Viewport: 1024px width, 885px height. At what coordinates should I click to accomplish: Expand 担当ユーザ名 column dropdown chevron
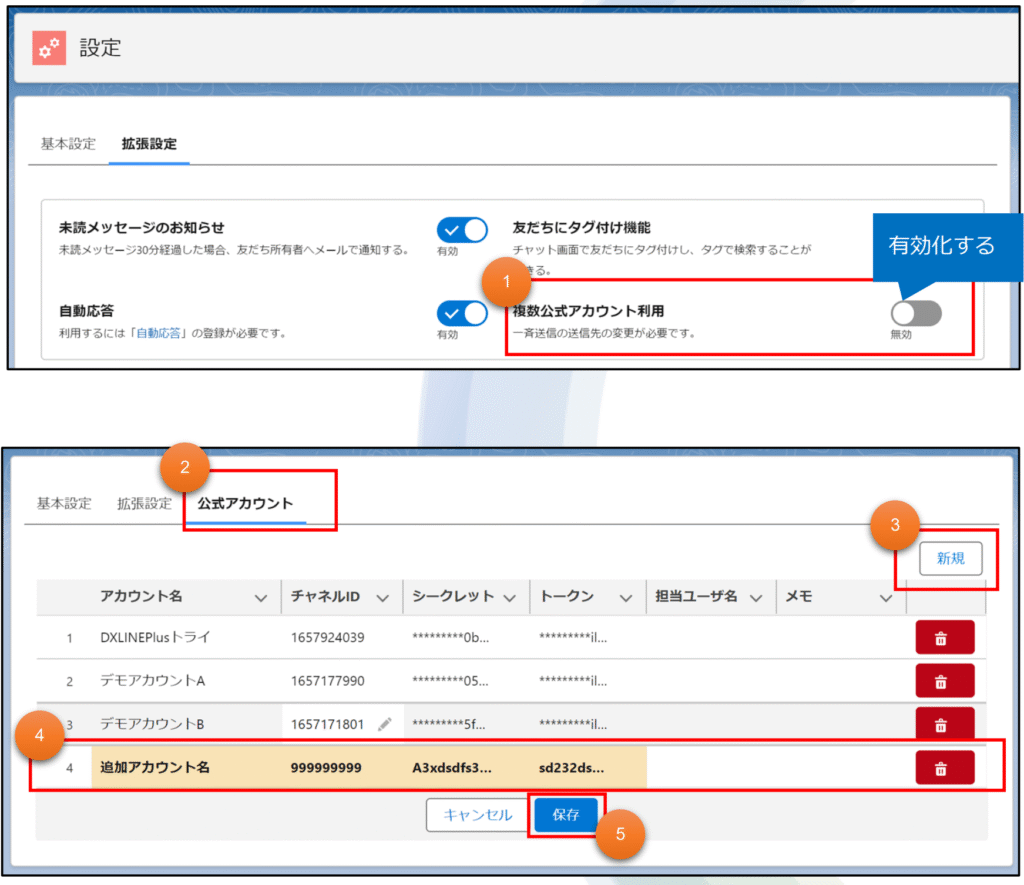[x=756, y=597]
